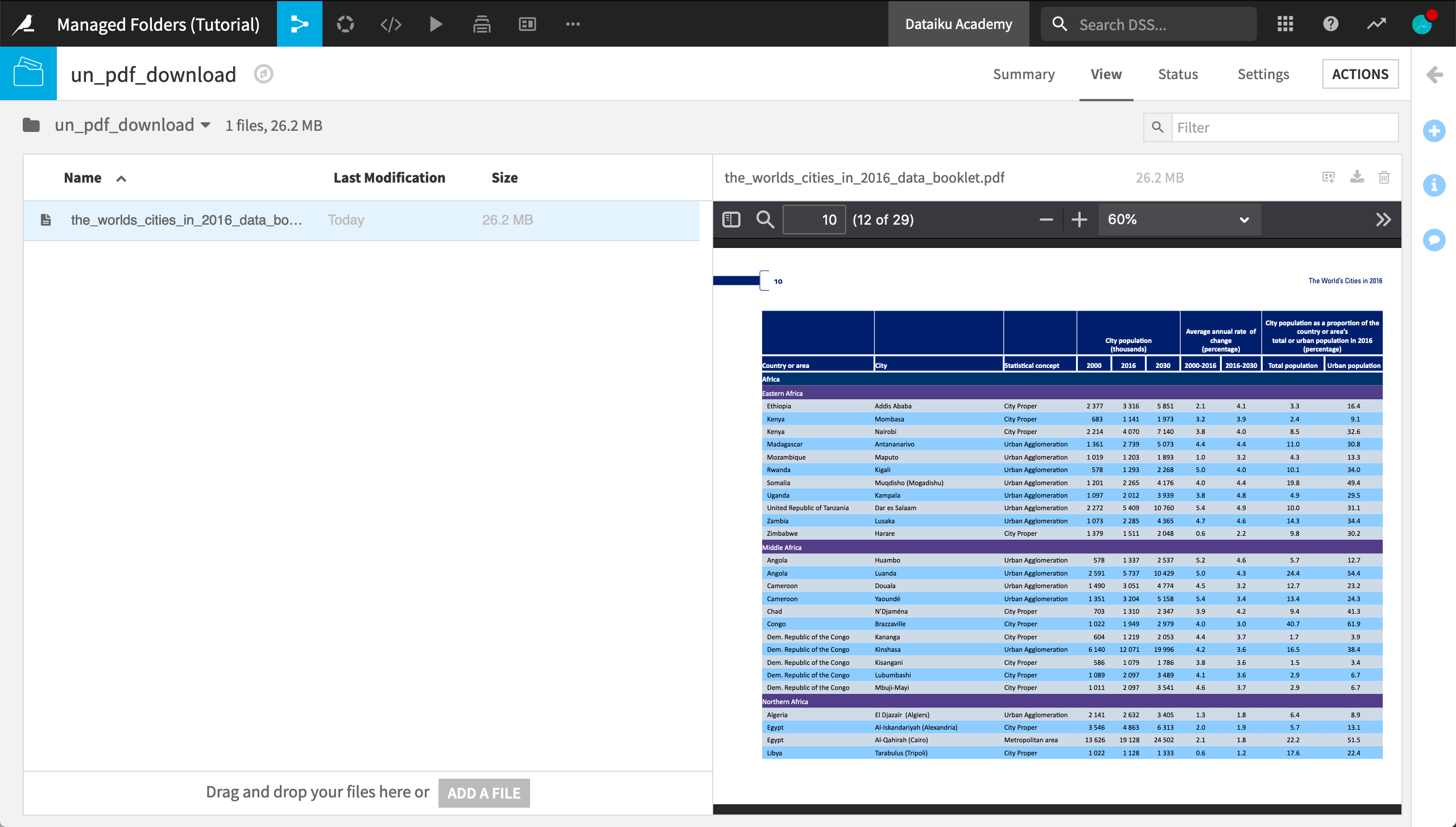Click the ADD A FILE button

point(483,792)
